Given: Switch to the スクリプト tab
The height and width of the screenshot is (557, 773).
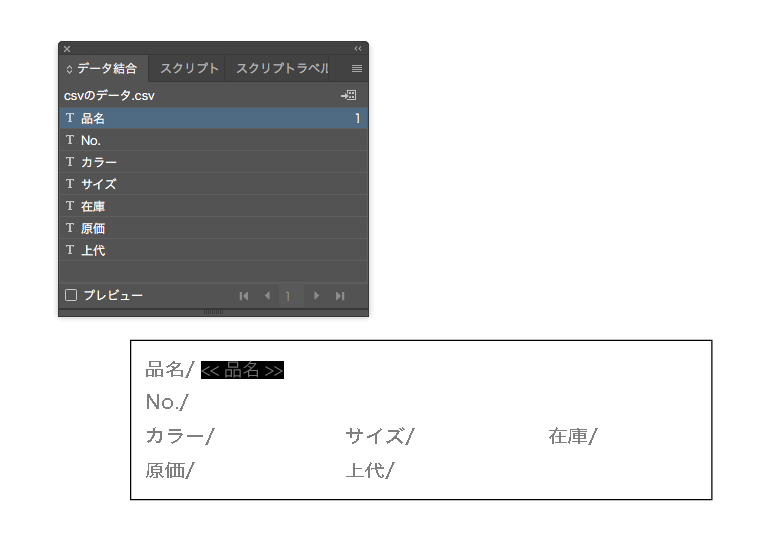Looking at the screenshot, I should (x=189, y=69).
